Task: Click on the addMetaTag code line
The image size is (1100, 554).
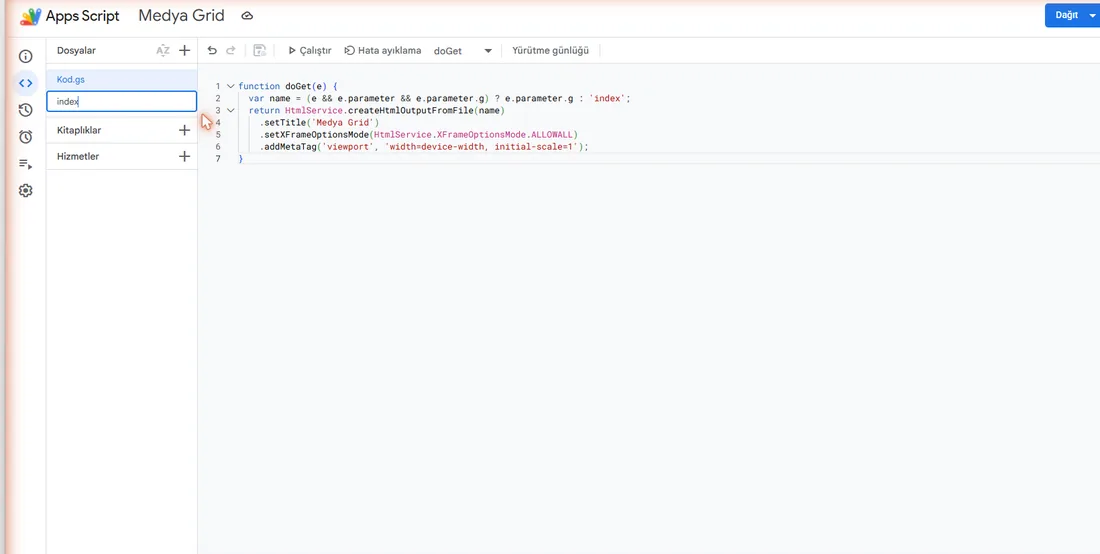Action: (x=424, y=147)
